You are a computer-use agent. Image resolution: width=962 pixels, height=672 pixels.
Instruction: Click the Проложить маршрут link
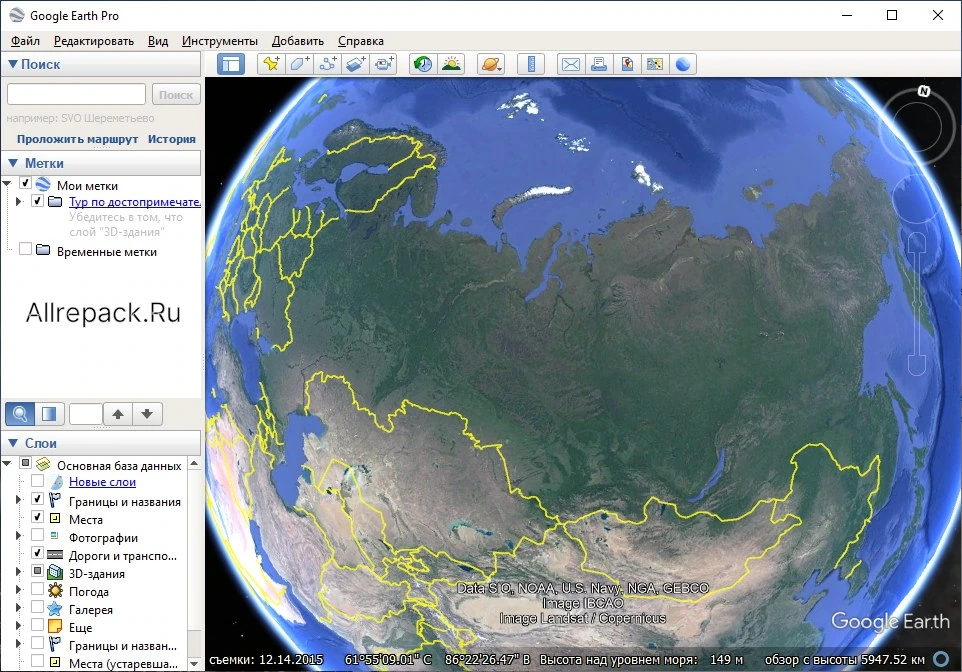77,139
